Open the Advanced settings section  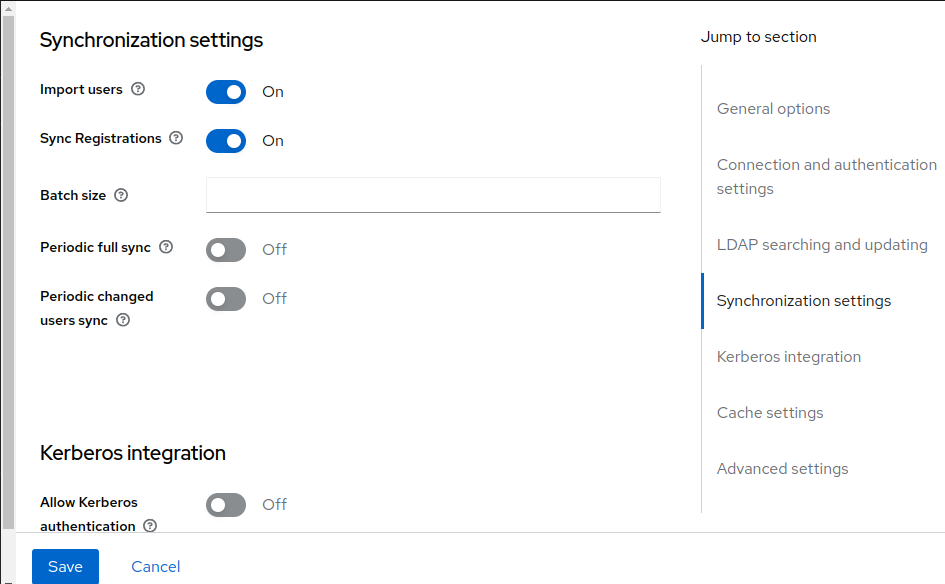click(x=782, y=468)
